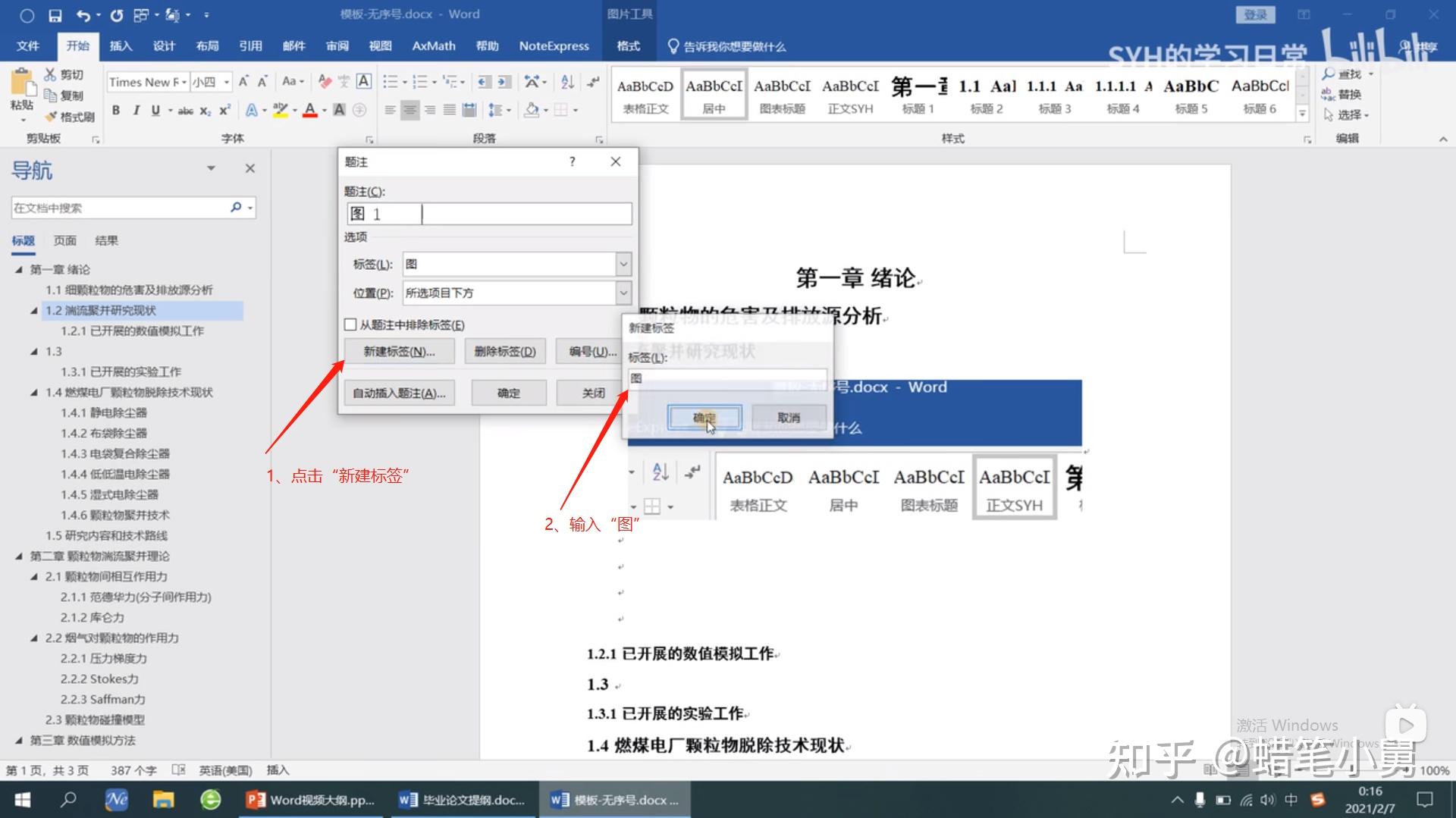
Task: Open the font size dropdown
Action: point(227,82)
